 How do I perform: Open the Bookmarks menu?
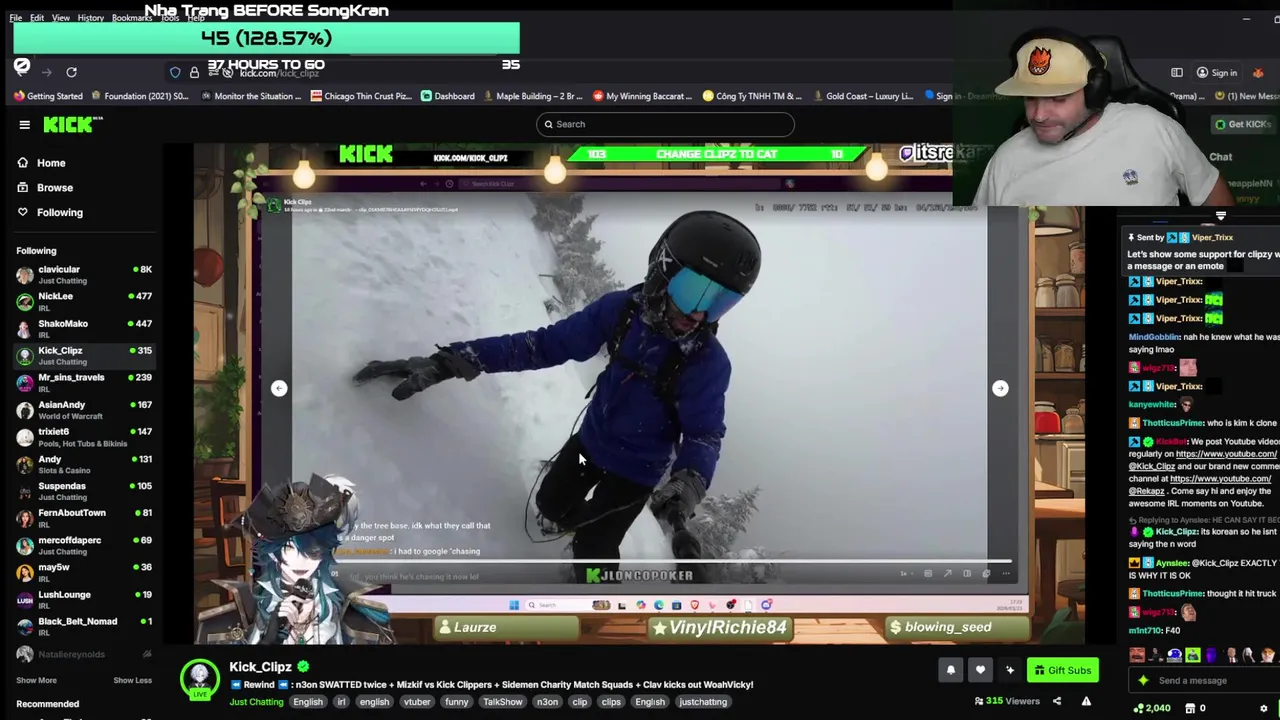tap(132, 18)
